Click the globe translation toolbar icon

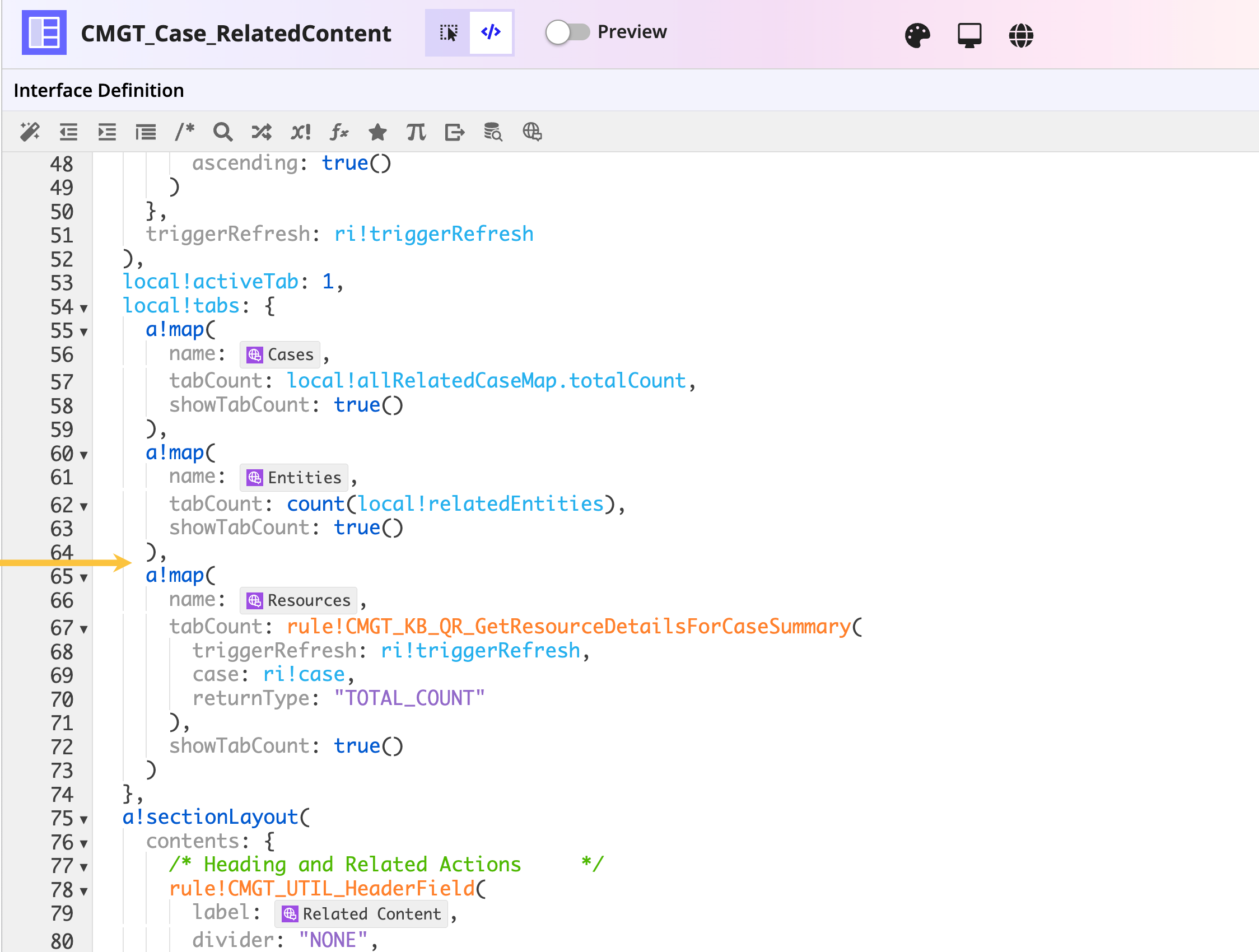[531, 132]
